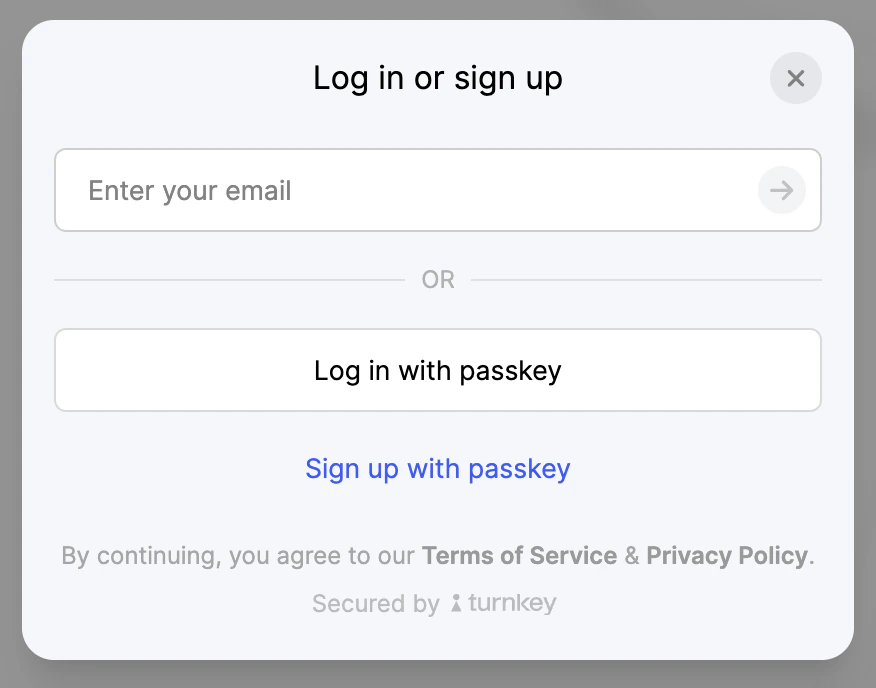
Task: Click inside the Enter your email field
Action: pos(300,190)
